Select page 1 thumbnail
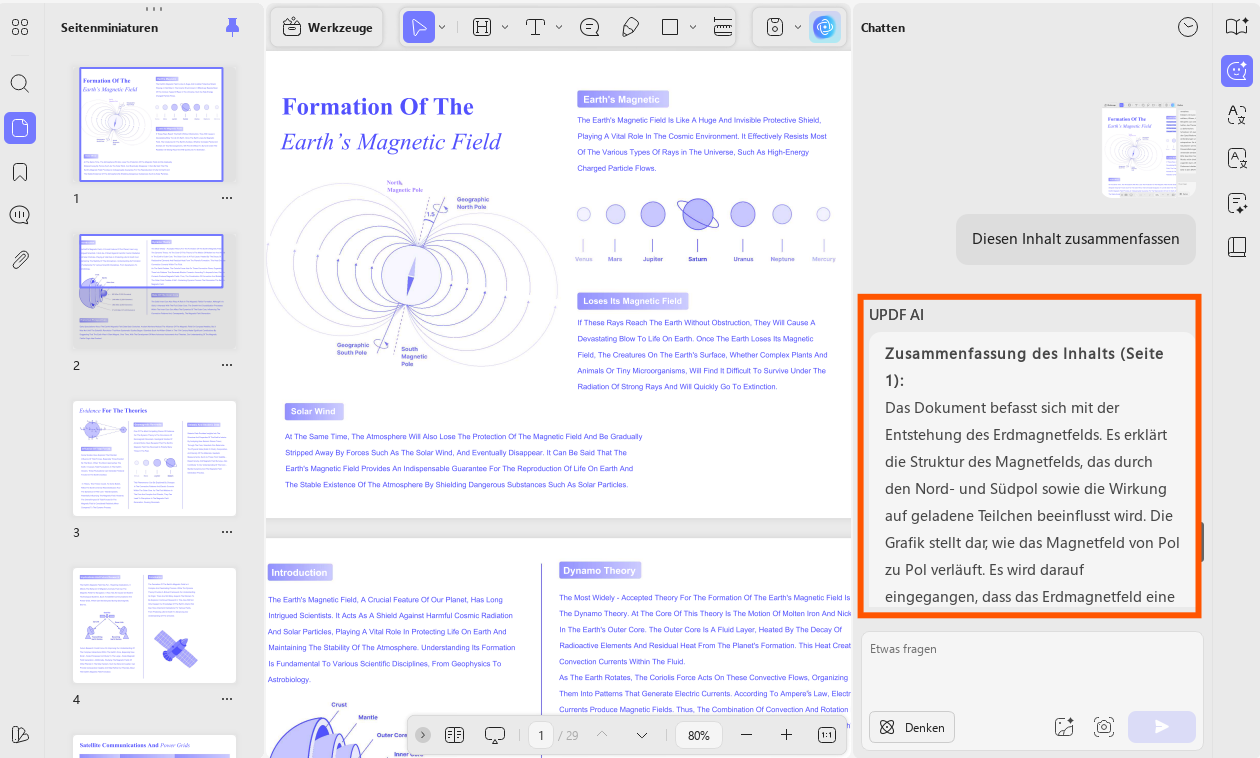This screenshot has width=1260, height=758. (x=152, y=124)
